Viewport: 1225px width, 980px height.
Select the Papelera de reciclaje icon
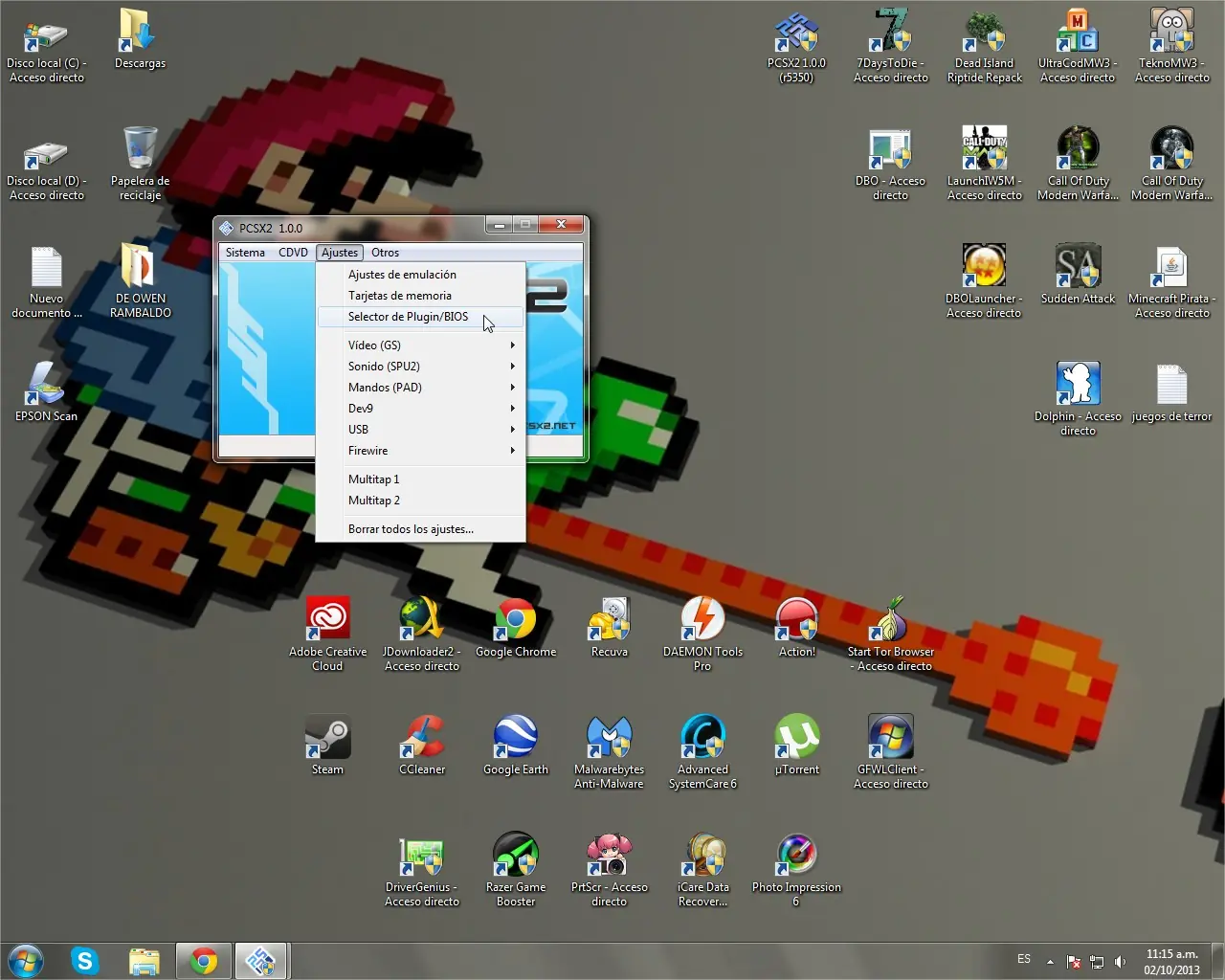pos(141,164)
